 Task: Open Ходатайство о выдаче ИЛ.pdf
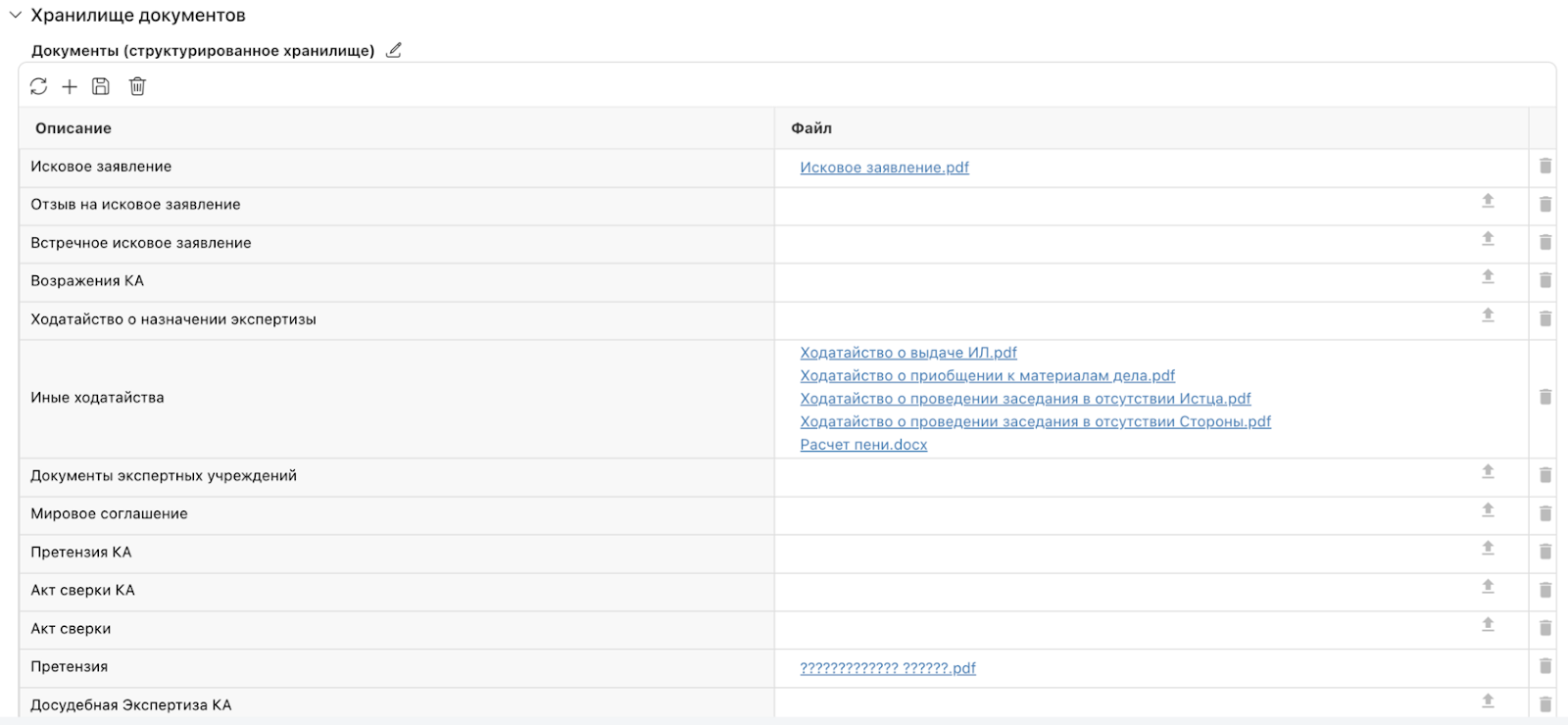click(908, 353)
